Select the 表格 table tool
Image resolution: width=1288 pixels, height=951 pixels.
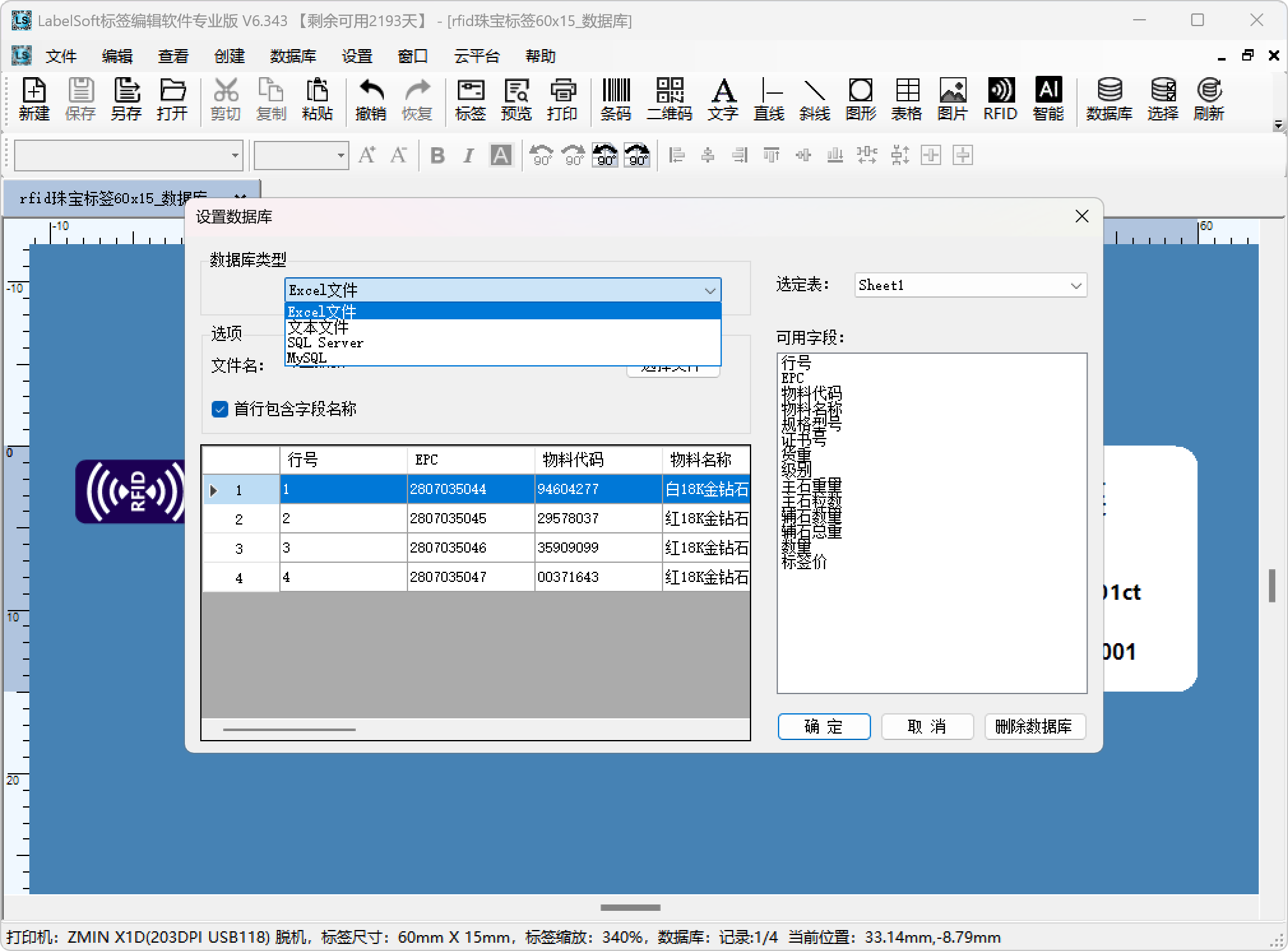point(907,99)
